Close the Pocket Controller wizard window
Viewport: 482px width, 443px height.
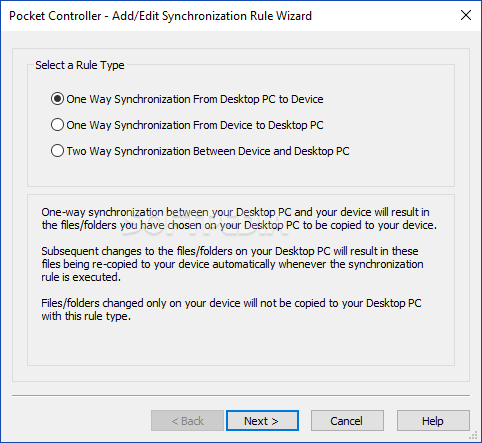point(466,15)
